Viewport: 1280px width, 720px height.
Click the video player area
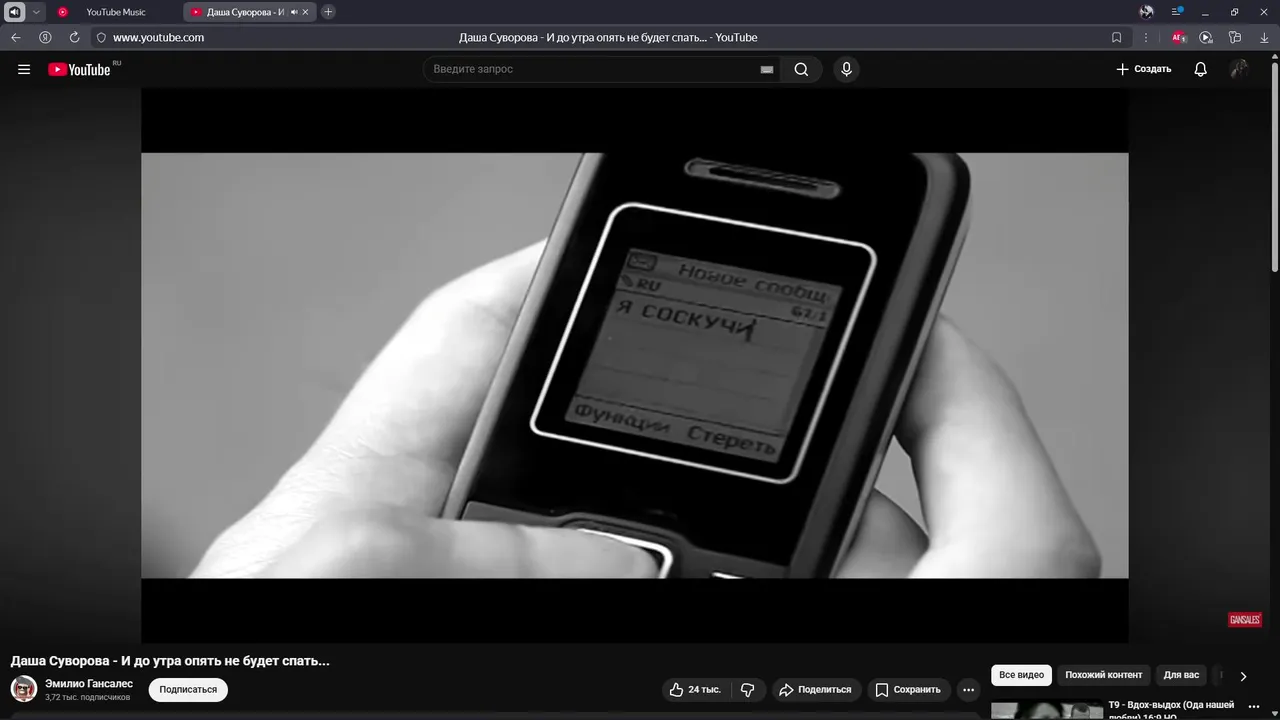(x=634, y=365)
